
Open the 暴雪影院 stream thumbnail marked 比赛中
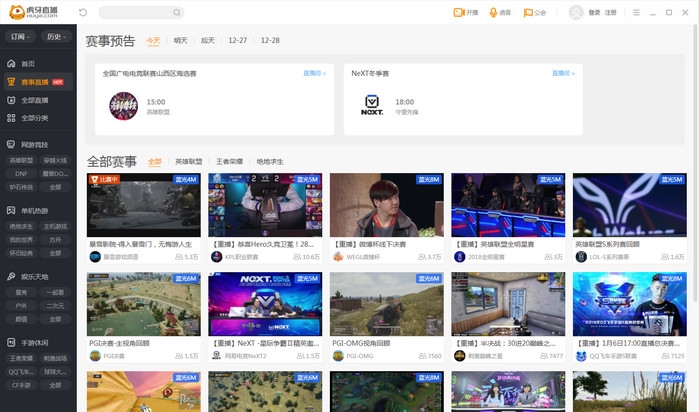pyautogui.click(x=144, y=205)
